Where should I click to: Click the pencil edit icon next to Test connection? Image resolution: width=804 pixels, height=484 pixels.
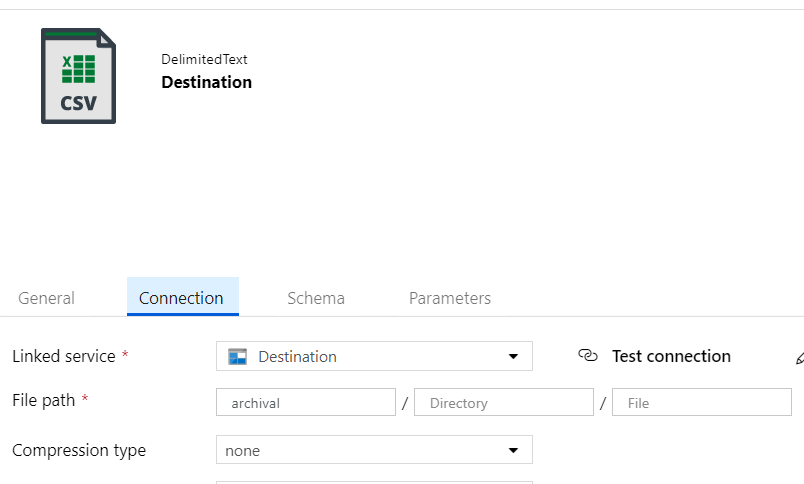(800, 357)
